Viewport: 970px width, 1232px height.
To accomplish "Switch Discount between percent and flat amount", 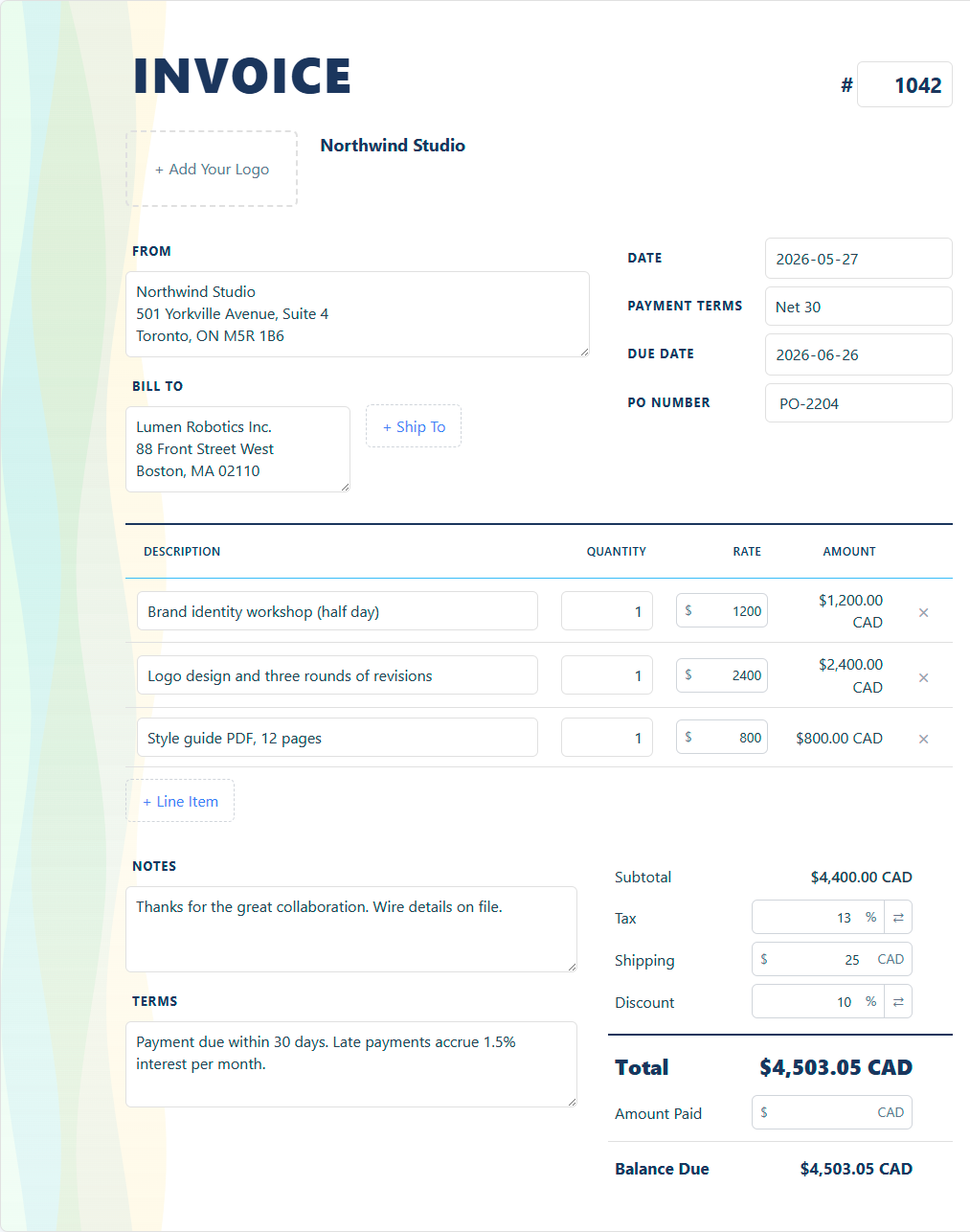I will [898, 1002].
